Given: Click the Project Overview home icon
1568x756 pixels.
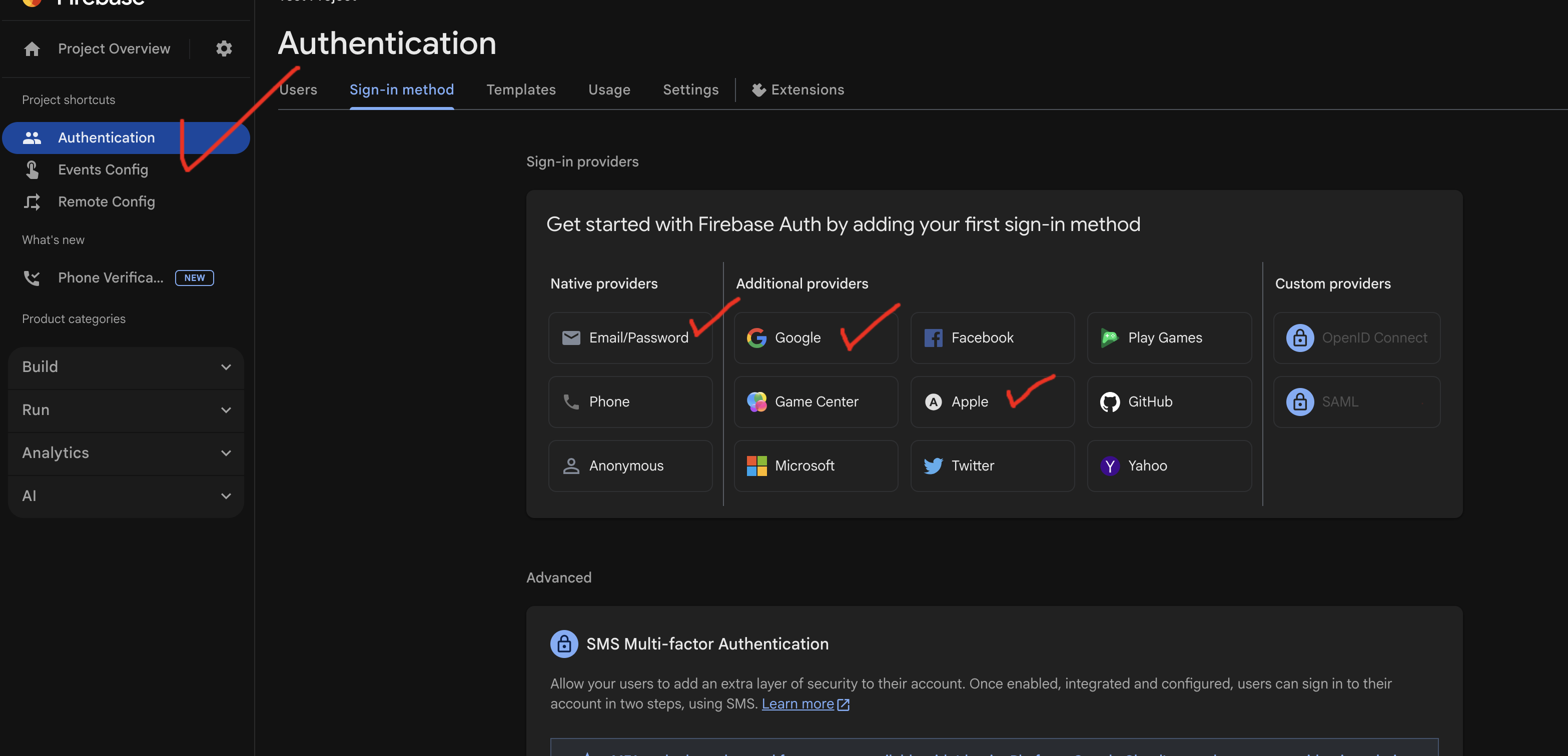Looking at the screenshot, I should 32,48.
